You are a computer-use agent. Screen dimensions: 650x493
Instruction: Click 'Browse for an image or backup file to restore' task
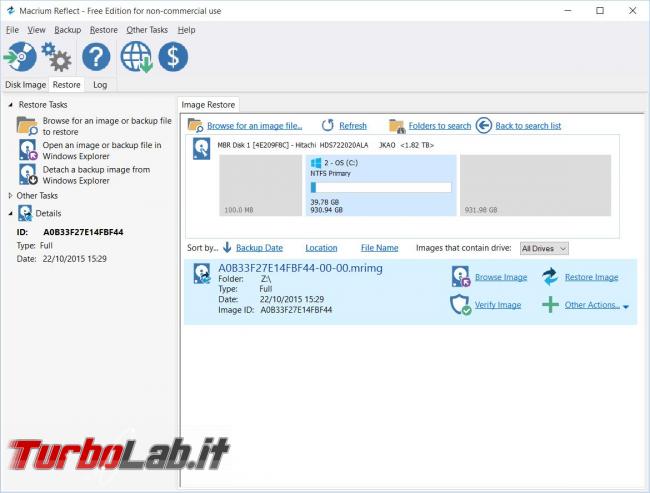pyautogui.click(x=107, y=126)
